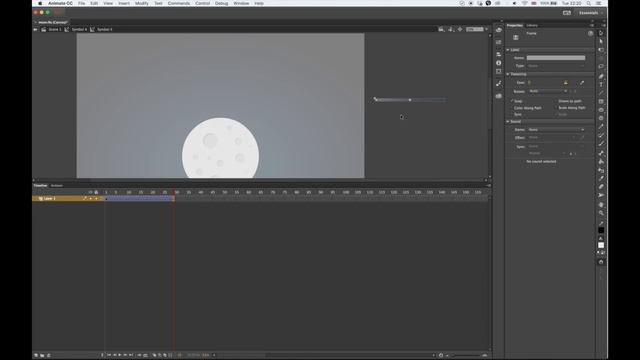Select frame 1 keyframe on Layer 1
The width and height of the screenshot is (640, 360).
(x=106, y=198)
